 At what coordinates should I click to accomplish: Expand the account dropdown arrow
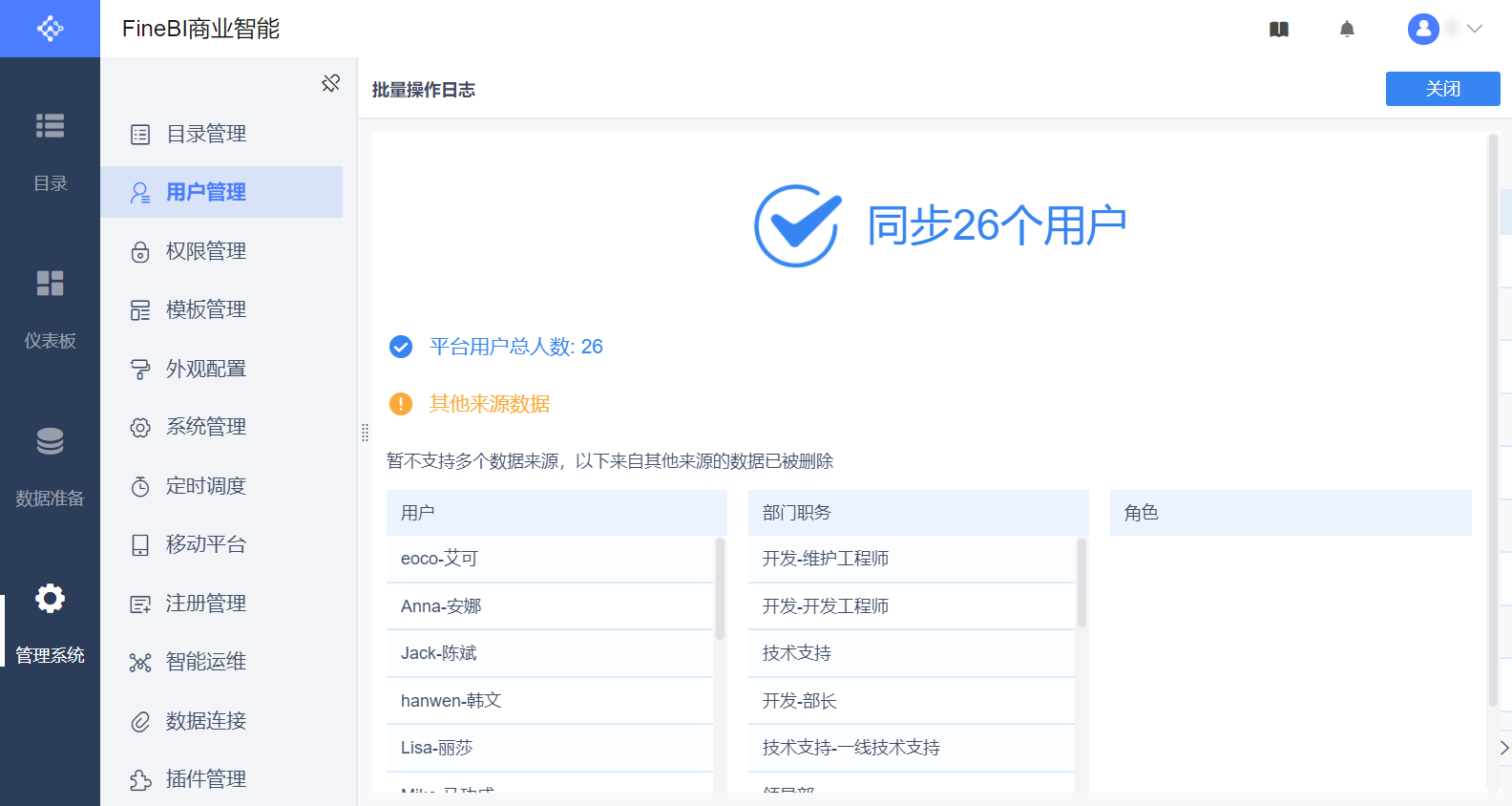coord(1475,29)
